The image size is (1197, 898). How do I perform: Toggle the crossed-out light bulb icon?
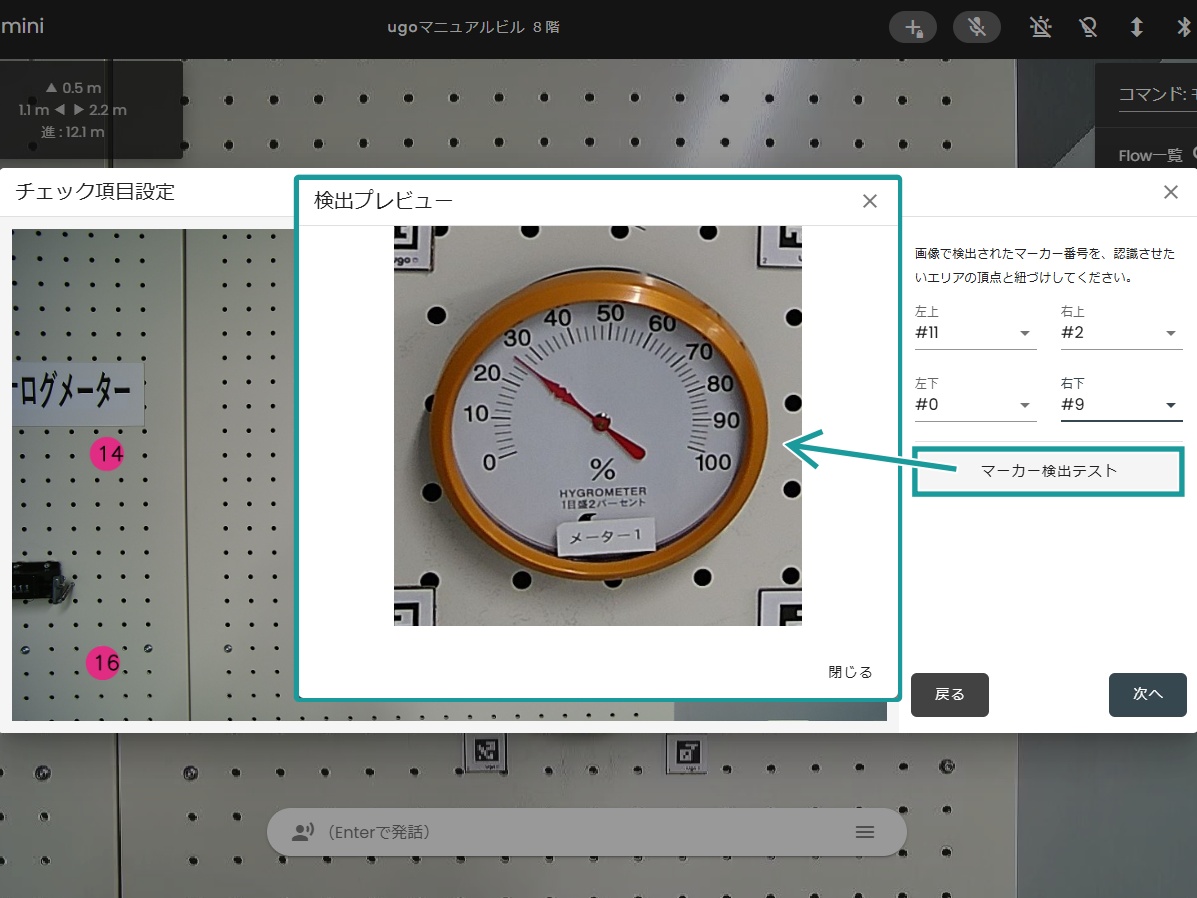(1088, 28)
